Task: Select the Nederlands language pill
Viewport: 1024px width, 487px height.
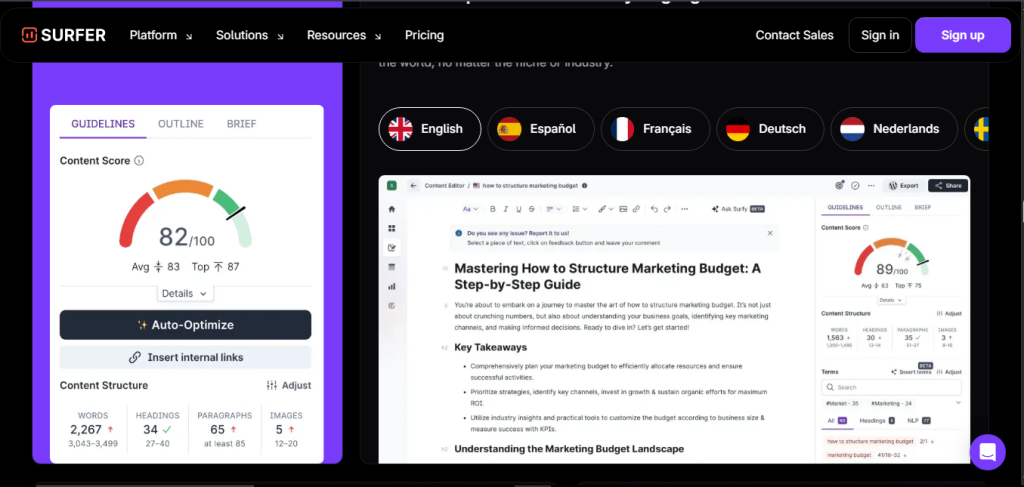Action: [894, 129]
